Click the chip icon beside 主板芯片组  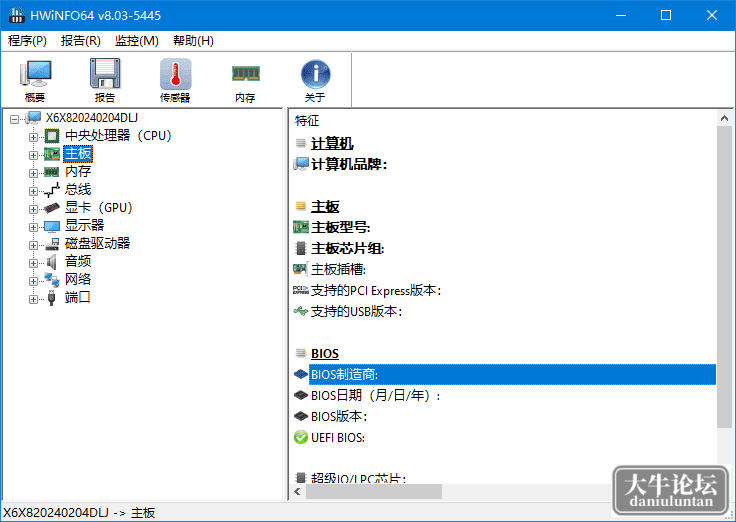(301, 248)
